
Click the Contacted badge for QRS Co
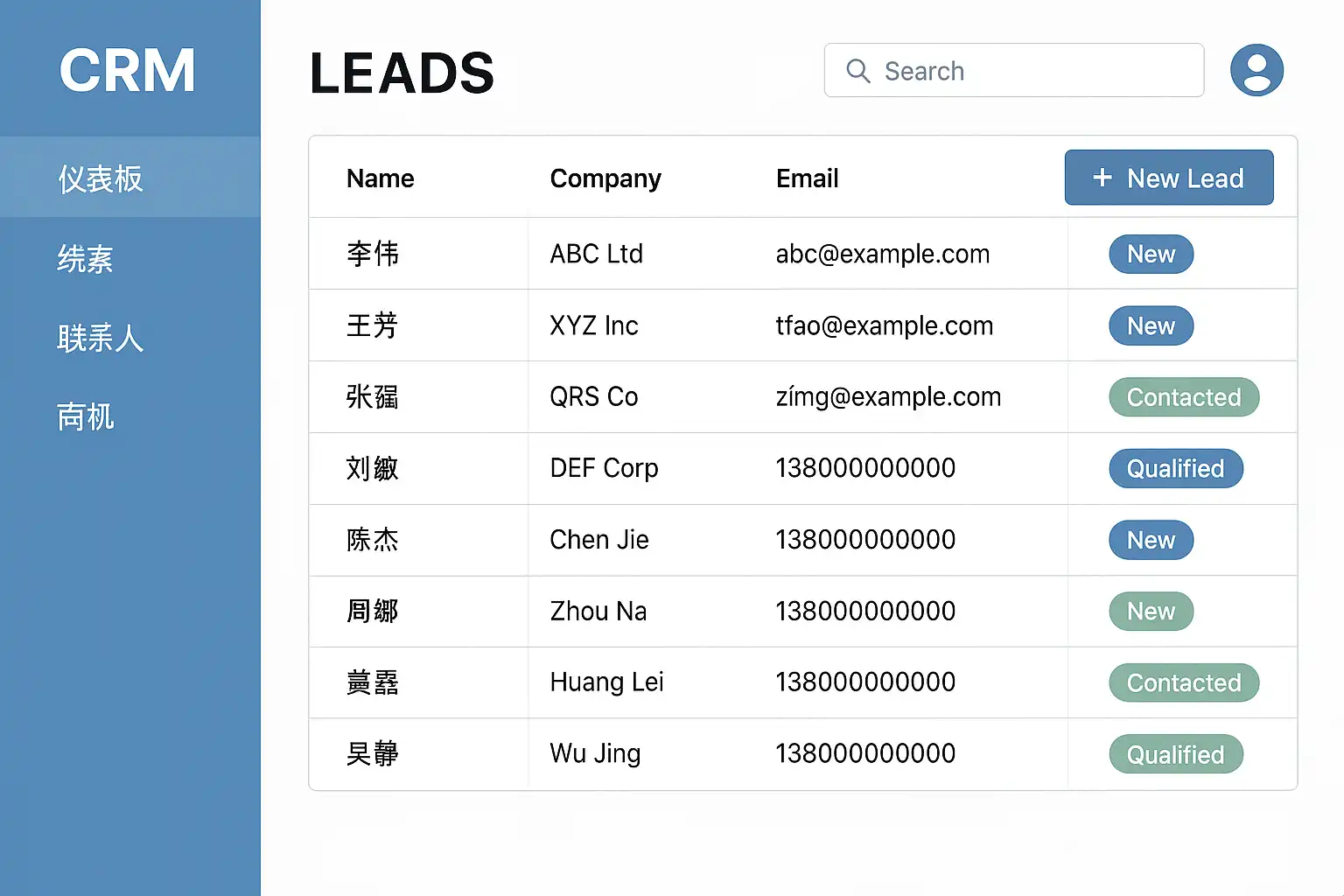tap(1184, 397)
